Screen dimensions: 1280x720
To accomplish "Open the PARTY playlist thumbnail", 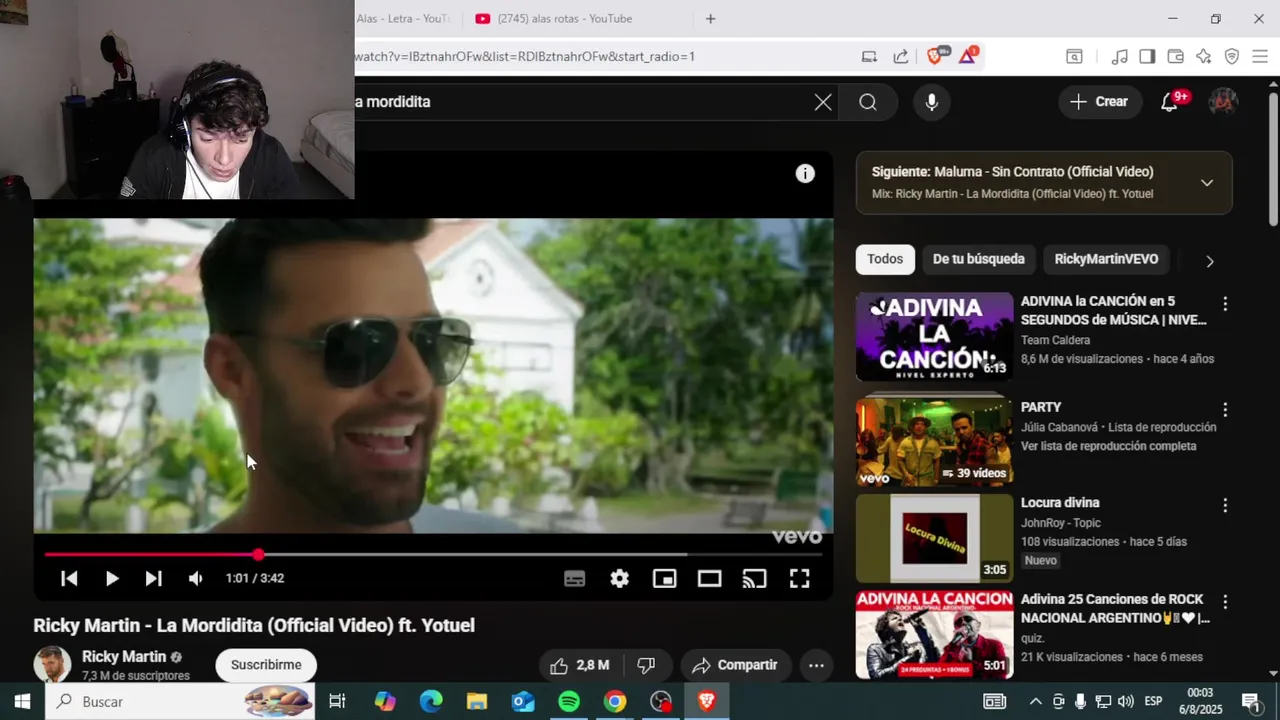I will tap(934, 441).
